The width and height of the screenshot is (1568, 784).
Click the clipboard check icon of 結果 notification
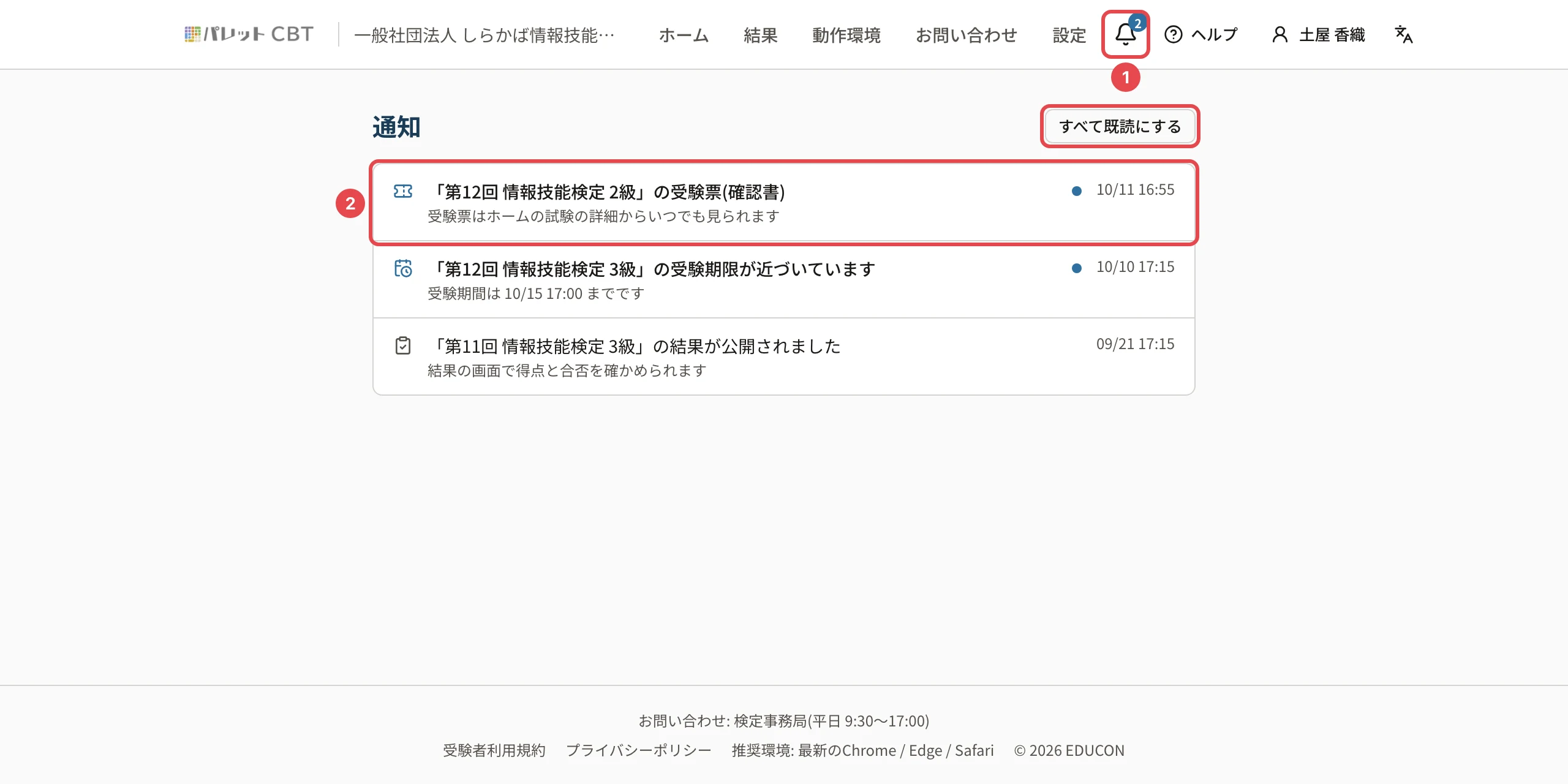403,345
